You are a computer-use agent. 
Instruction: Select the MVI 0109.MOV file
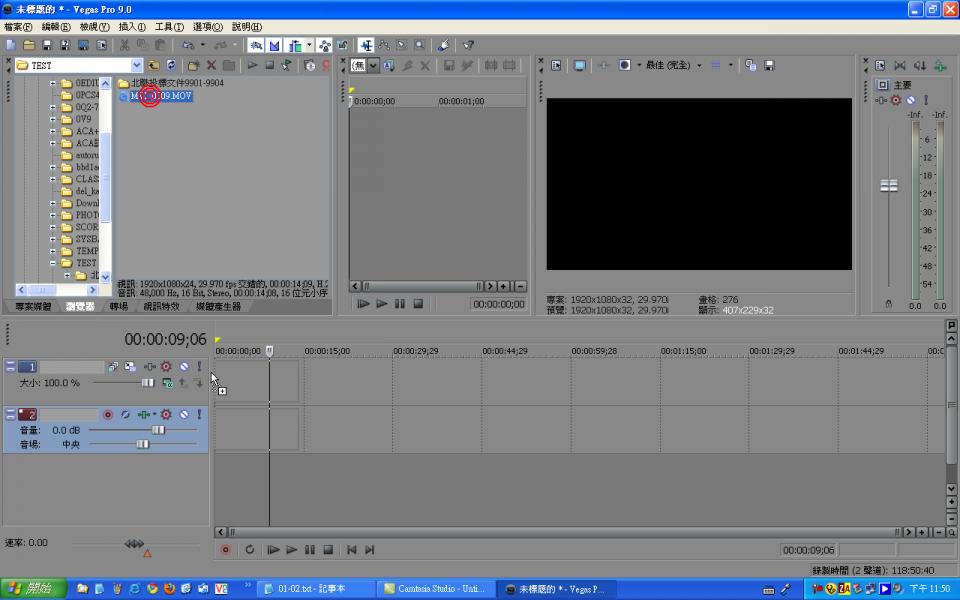160,96
